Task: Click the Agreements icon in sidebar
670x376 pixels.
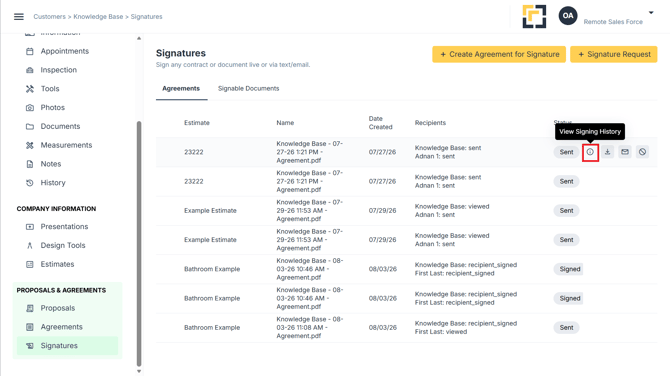Action: (x=29, y=327)
